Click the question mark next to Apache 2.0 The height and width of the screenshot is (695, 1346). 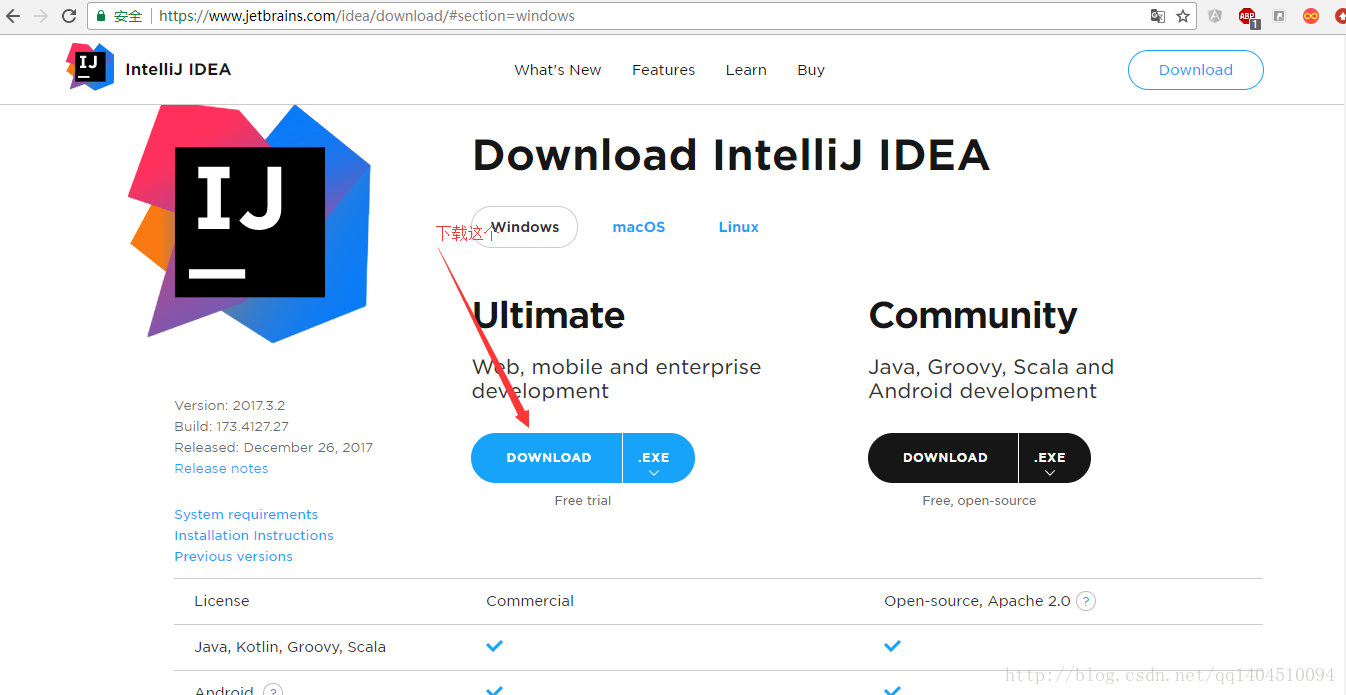click(1086, 601)
